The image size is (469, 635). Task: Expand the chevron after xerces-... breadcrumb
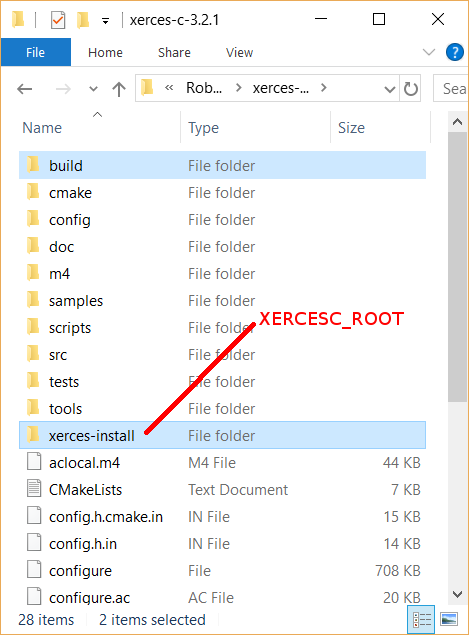[323, 87]
